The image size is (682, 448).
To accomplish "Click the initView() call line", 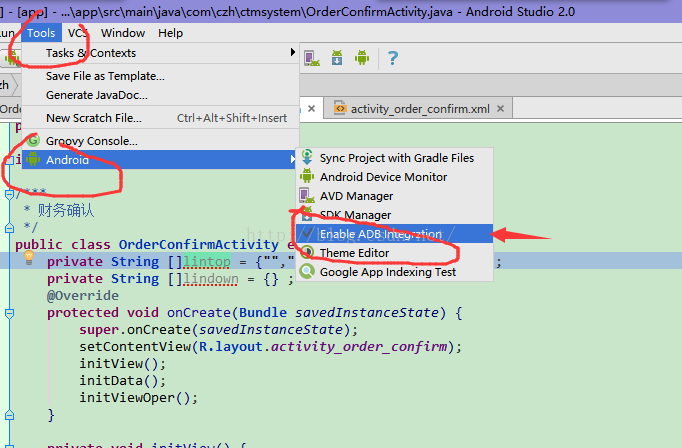I will (x=123, y=364).
